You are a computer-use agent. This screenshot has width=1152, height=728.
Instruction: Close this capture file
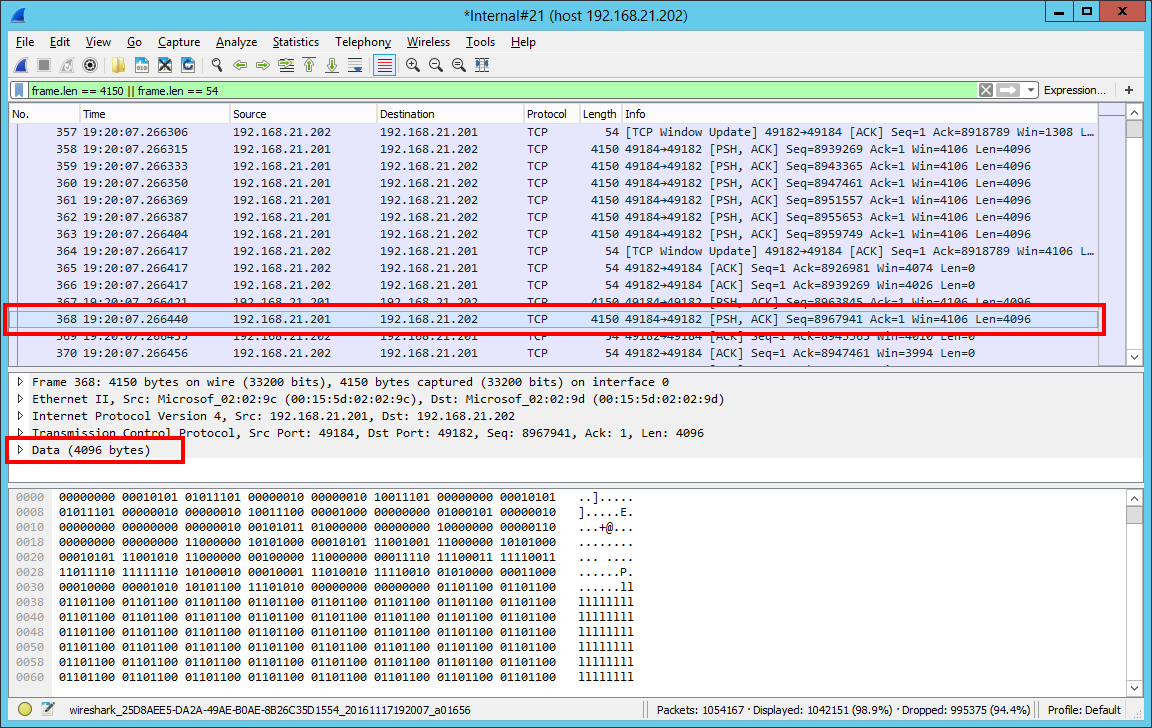pyautogui.click(x=165, y=65)
